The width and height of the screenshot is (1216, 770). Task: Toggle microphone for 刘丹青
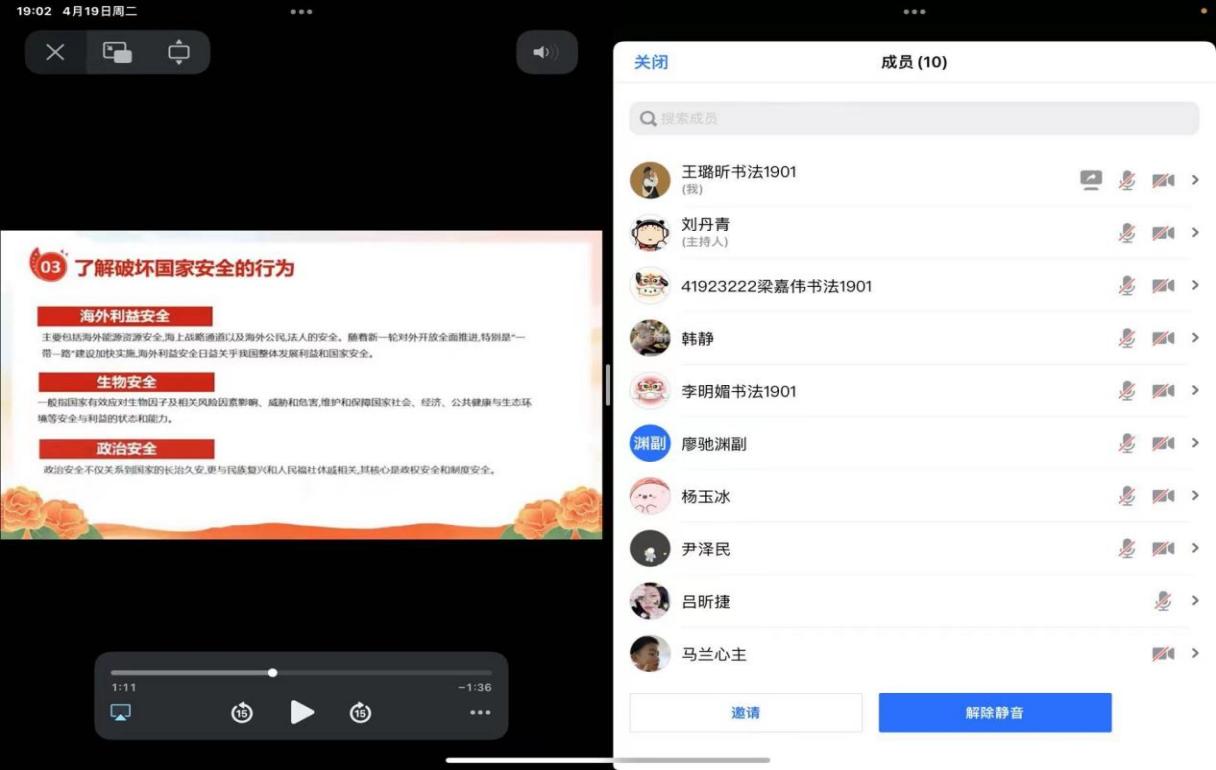pyautogui.click(x=1127, y=233)
